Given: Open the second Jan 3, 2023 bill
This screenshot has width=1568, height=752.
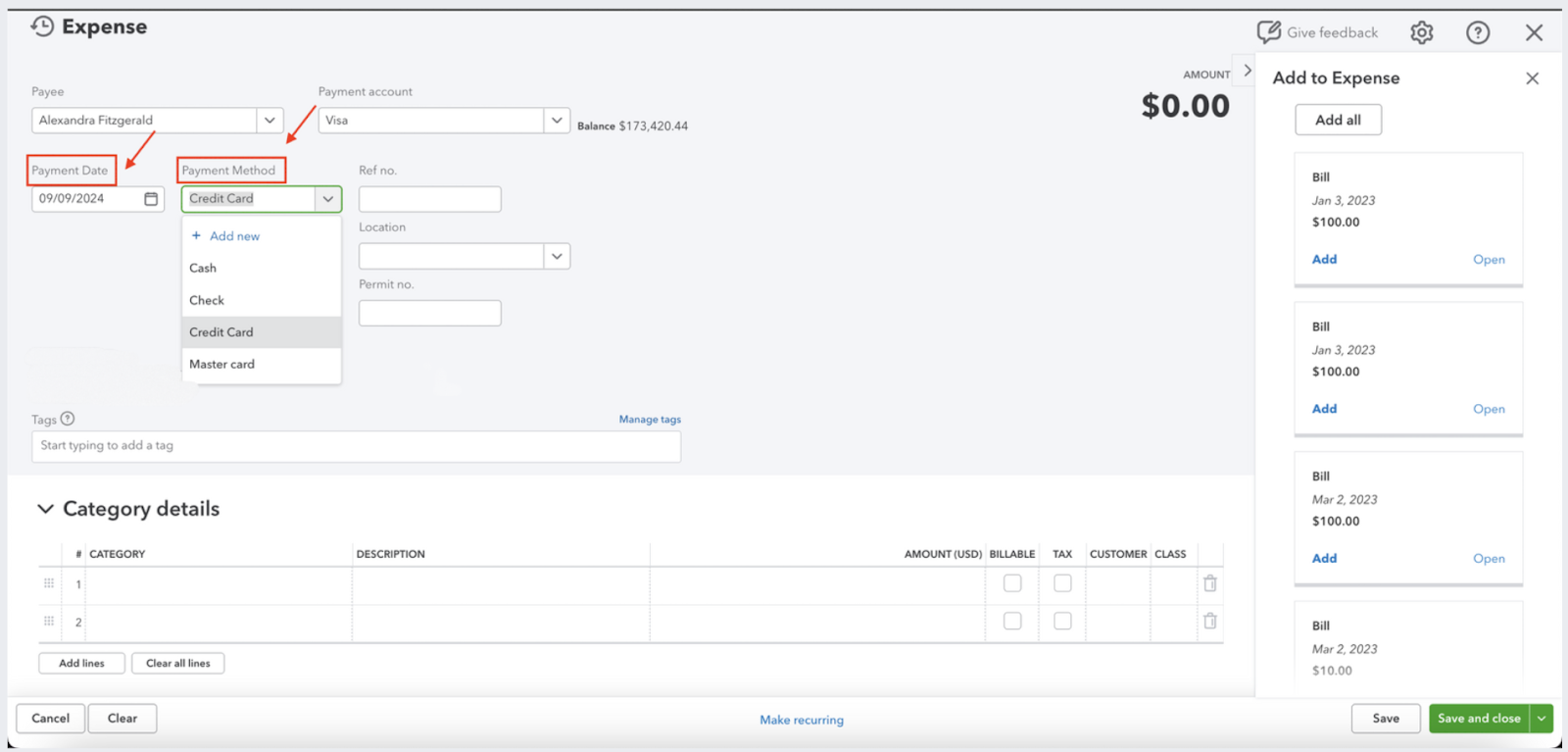Looking at the screenshot, I should tap(1489, 409).
